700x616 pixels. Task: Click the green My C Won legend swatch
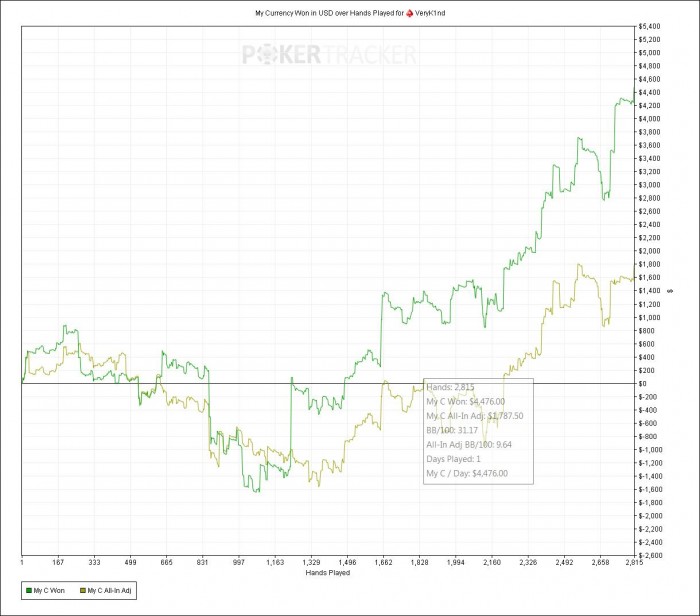29,591
